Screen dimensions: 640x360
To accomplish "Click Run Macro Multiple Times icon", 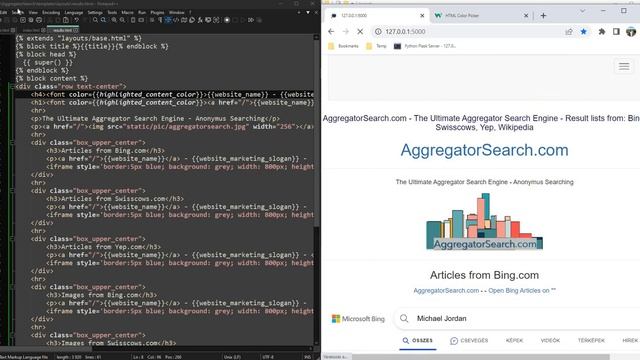I will (251, 20).
